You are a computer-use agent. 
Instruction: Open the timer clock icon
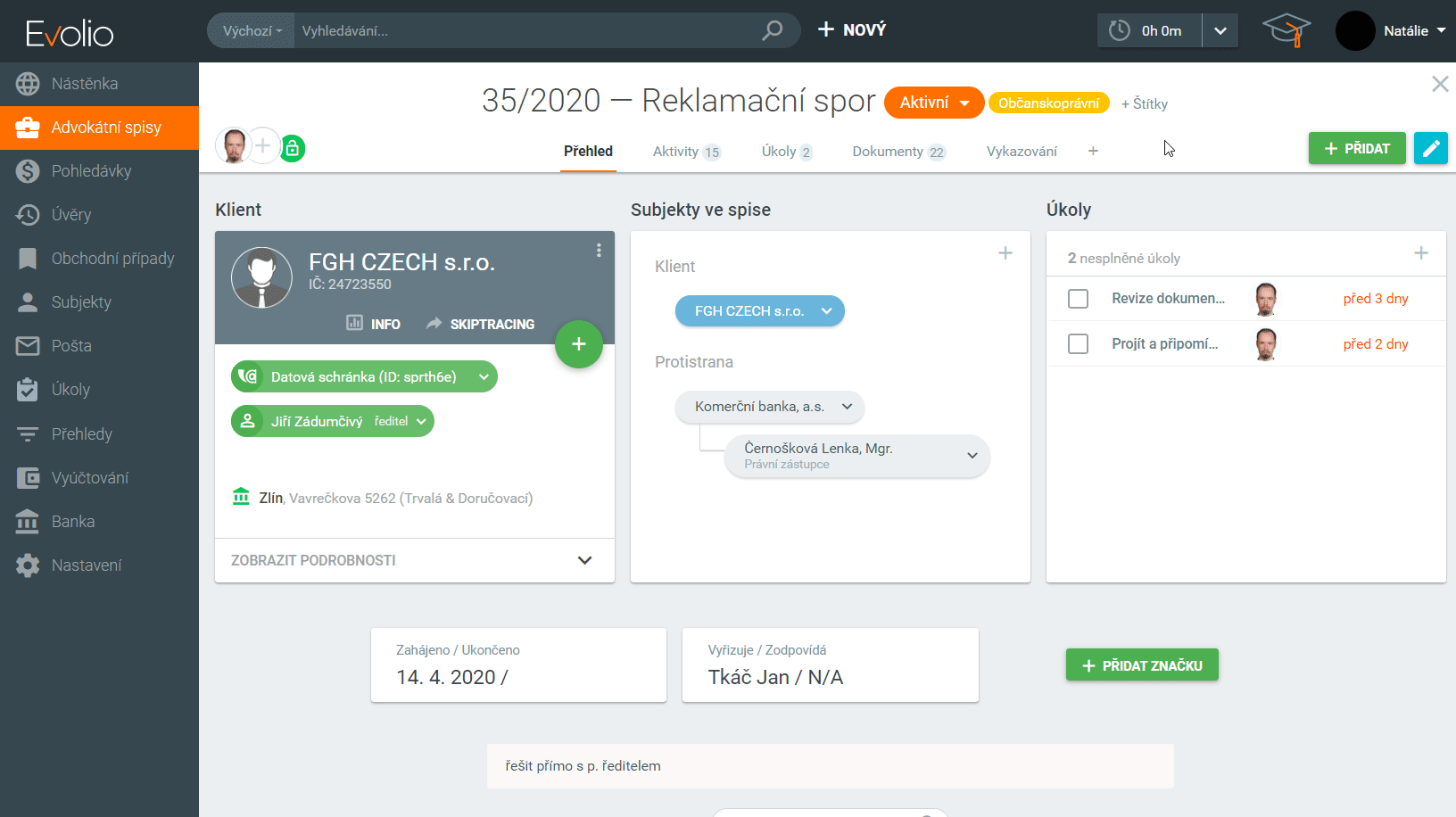pyautogui.click(x=1120, y=30)
